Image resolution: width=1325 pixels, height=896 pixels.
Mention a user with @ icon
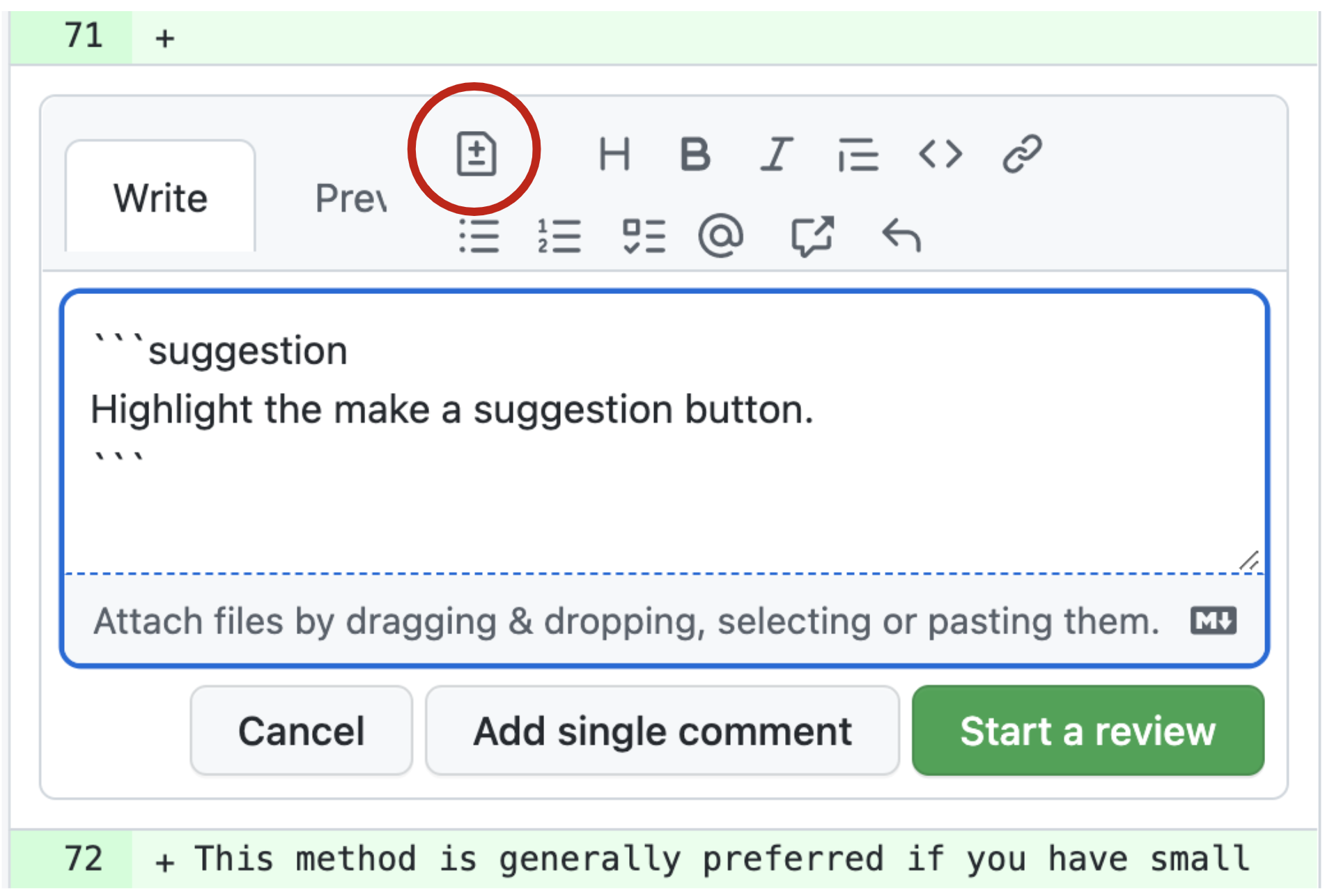click(x=721, y=236)
